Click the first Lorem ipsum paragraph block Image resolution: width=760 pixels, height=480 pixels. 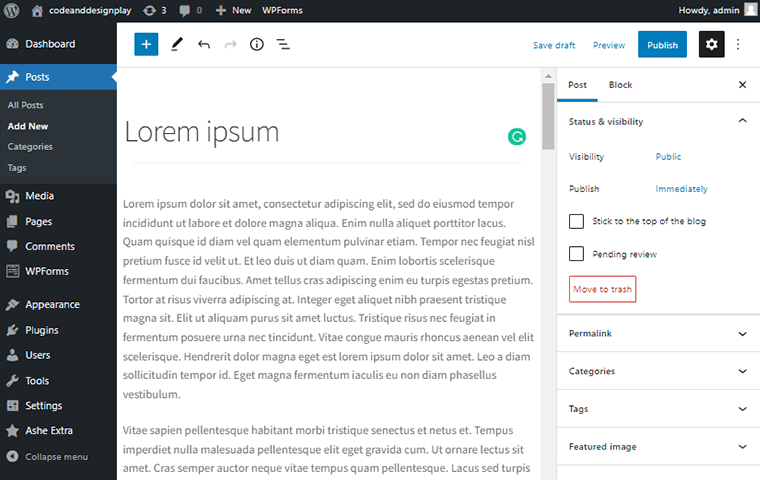click(x=329, y=299)
